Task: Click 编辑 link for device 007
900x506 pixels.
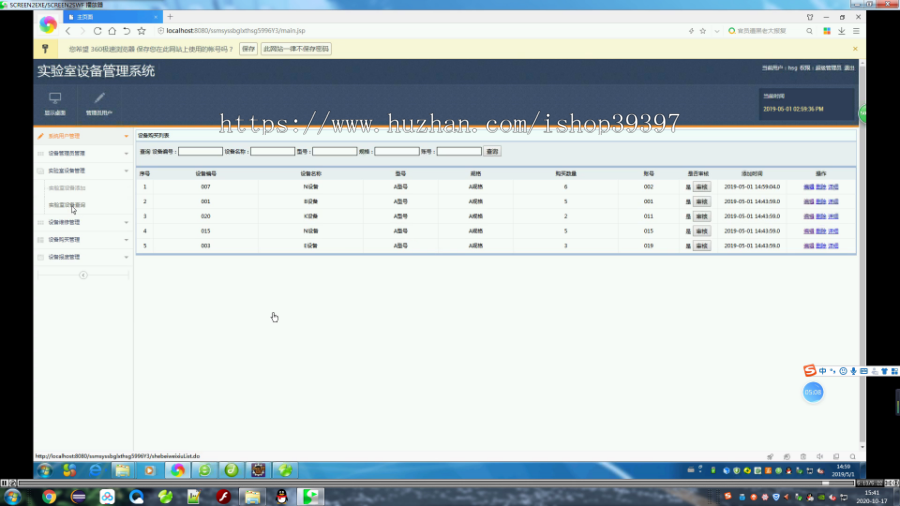Action: click(809, 187)
